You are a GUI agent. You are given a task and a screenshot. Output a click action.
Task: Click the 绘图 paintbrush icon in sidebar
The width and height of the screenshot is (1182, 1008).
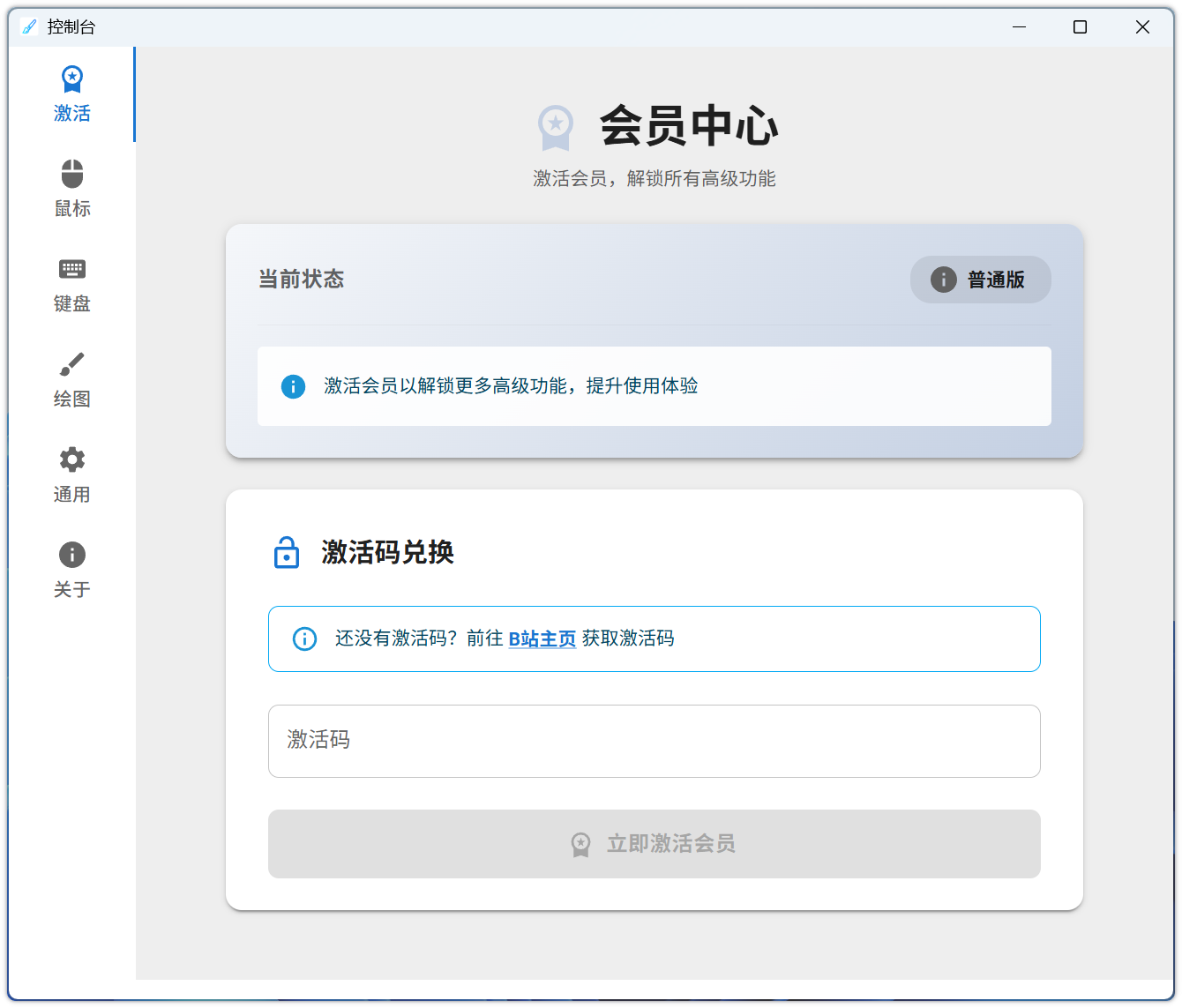(x=72, y=364)
